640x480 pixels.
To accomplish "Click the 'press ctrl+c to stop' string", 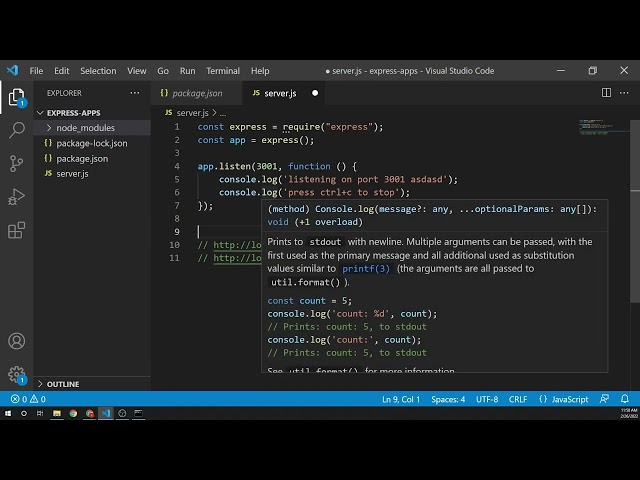I will click(341, 192).
